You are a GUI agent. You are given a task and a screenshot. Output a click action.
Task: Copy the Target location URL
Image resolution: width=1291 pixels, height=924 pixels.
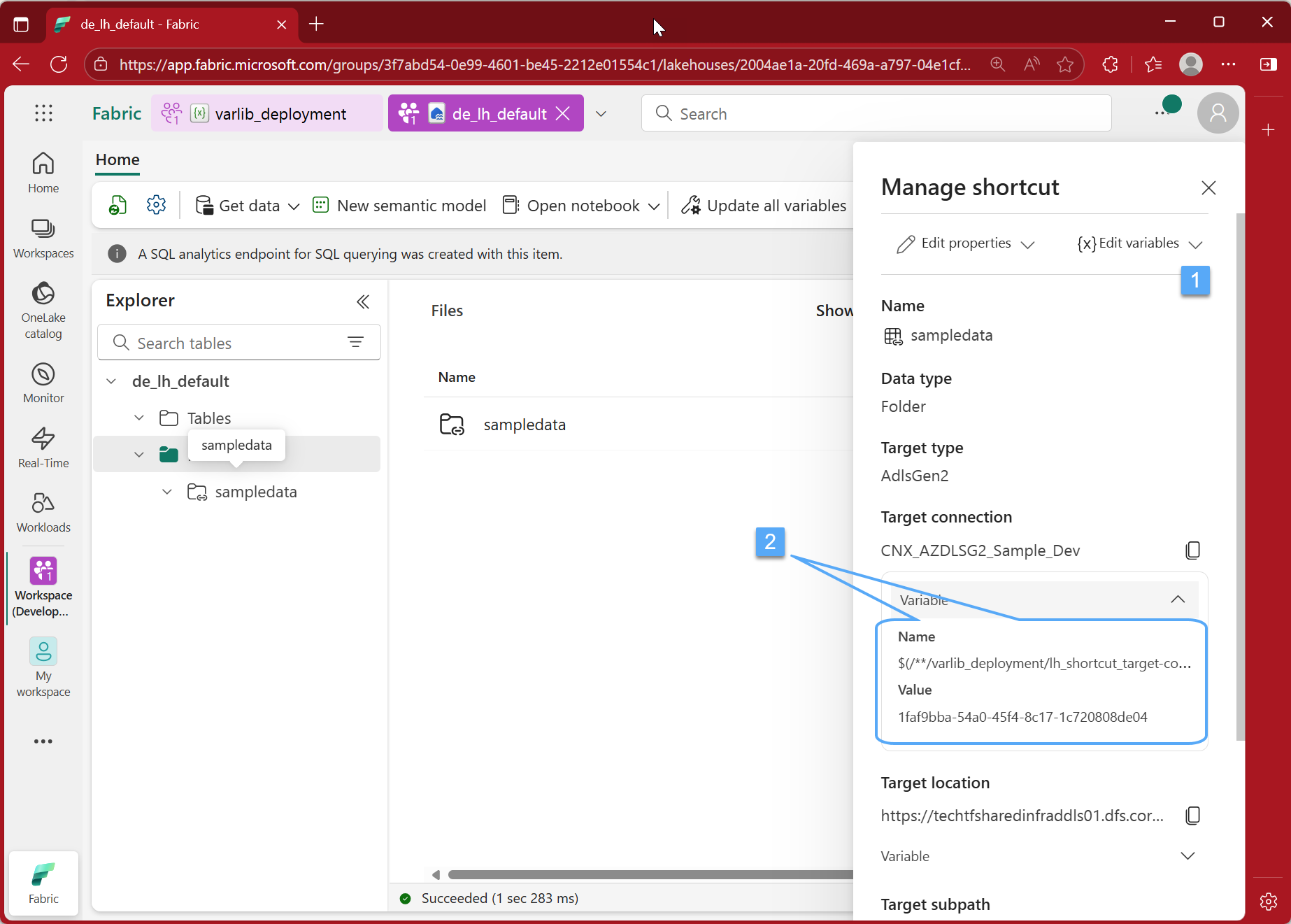(1192, 816)
